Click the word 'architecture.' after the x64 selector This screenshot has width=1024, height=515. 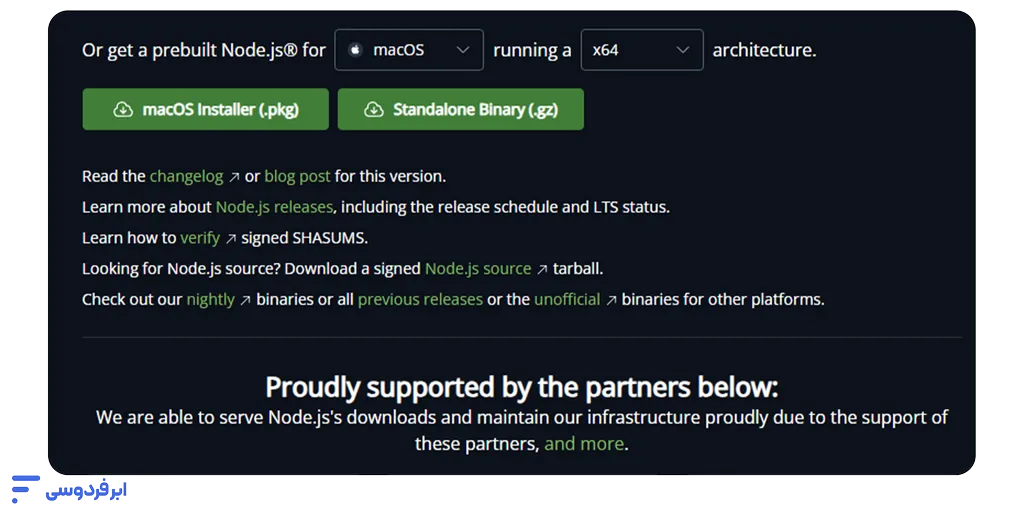click(x=764, y=50)
